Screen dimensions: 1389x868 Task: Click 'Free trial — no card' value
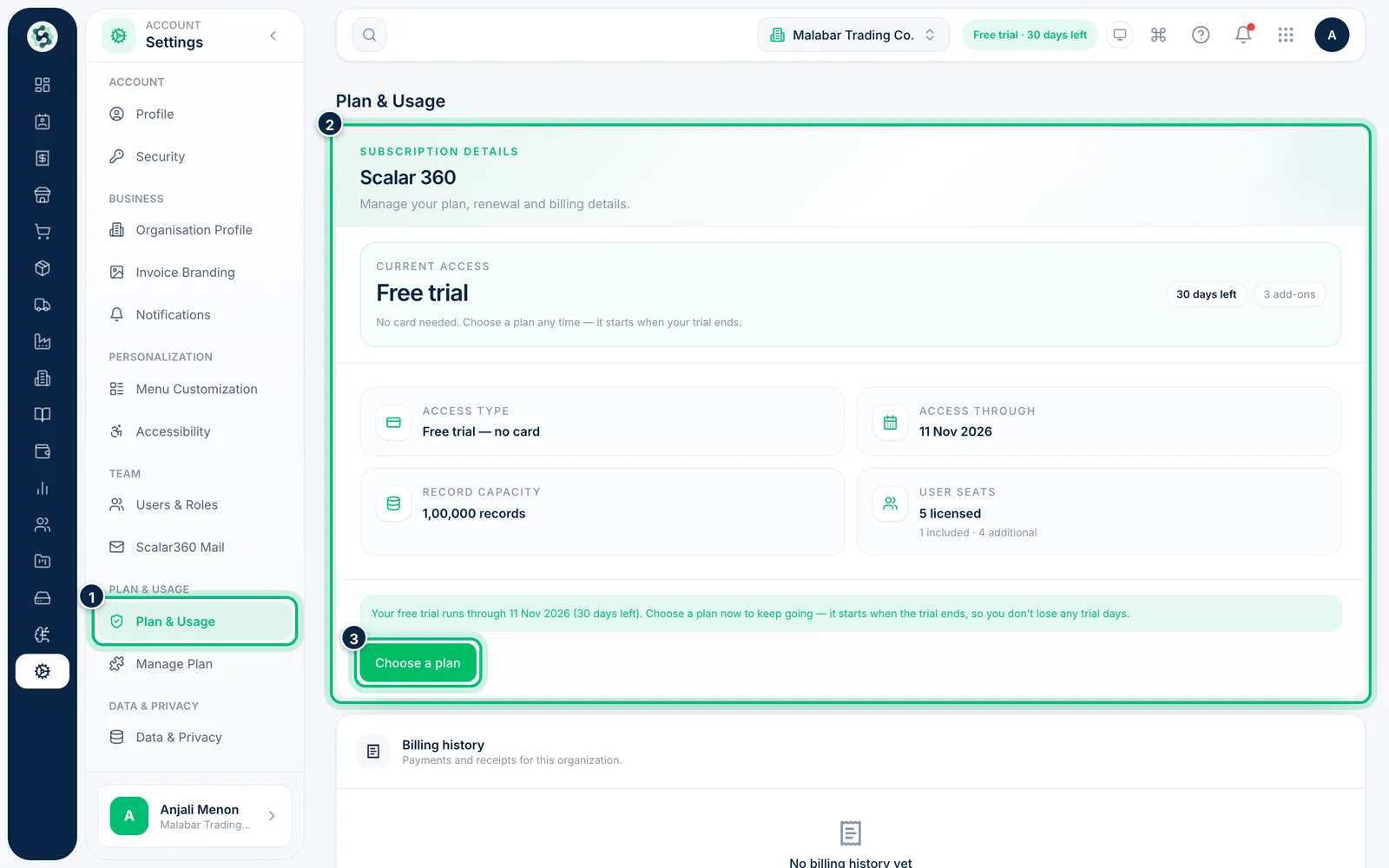point(481,431)
